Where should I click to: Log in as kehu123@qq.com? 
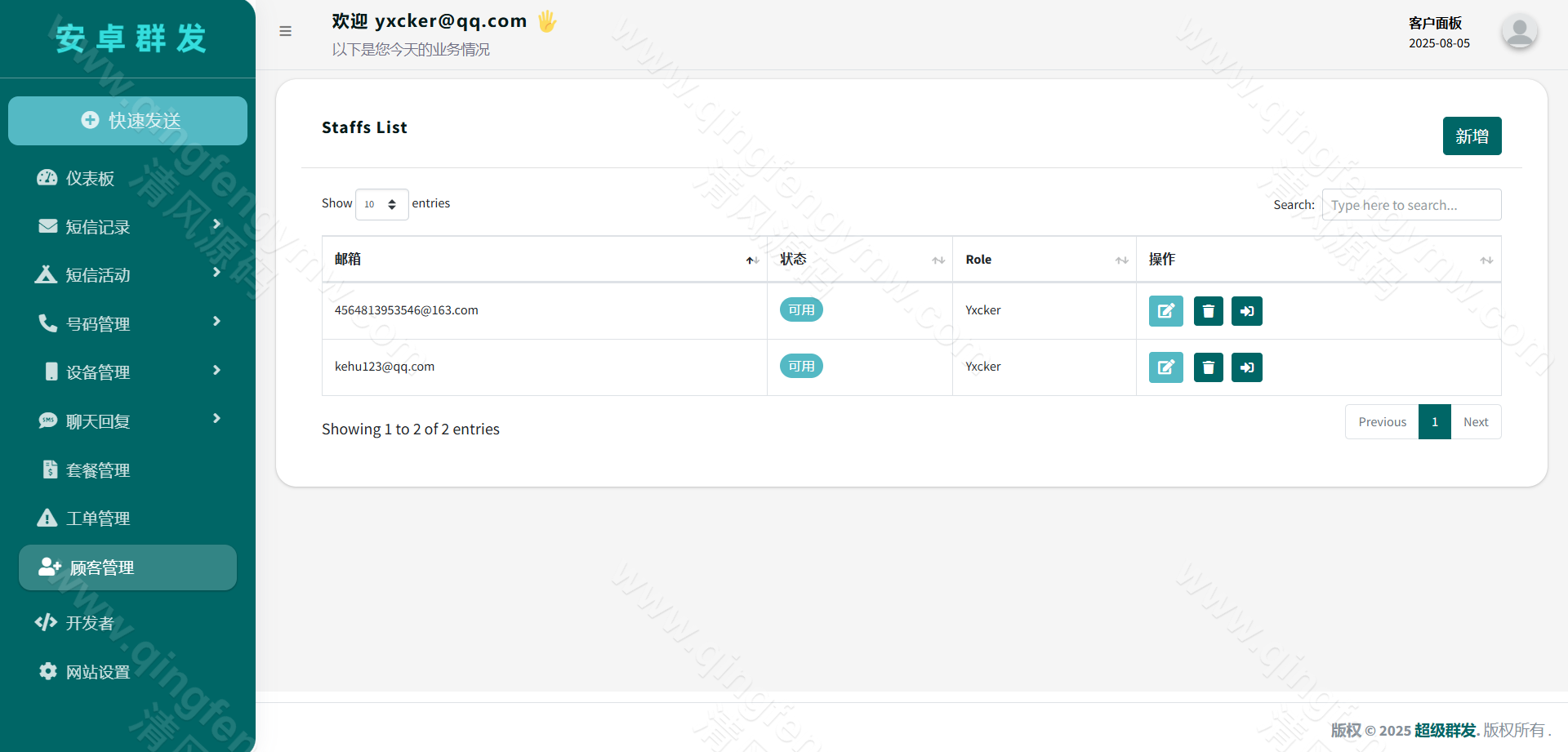(1247, 367)
